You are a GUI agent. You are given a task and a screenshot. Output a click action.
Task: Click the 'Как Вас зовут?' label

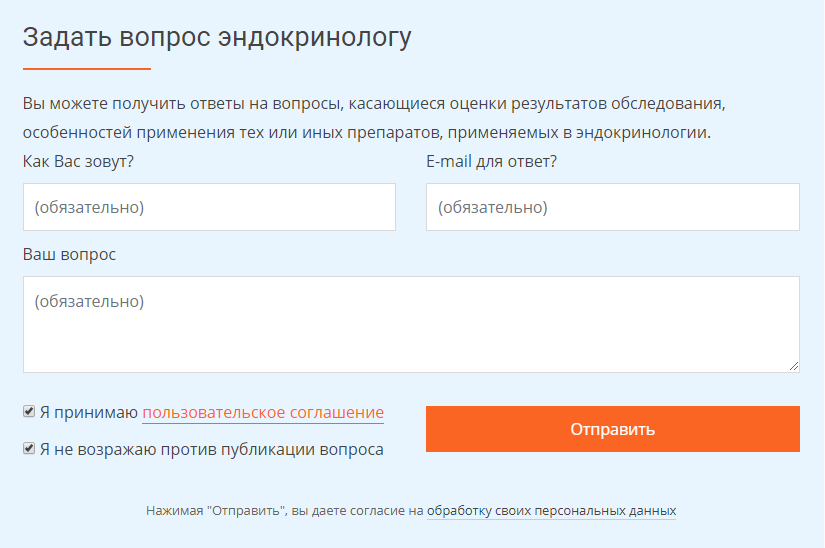point(78,161)
